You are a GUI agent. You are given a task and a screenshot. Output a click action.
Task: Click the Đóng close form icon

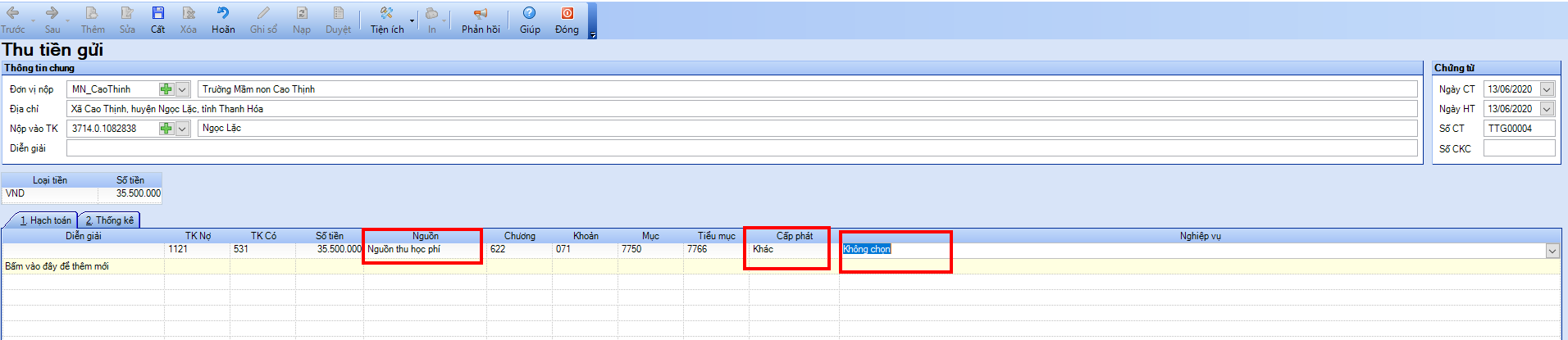coord(567,14)
